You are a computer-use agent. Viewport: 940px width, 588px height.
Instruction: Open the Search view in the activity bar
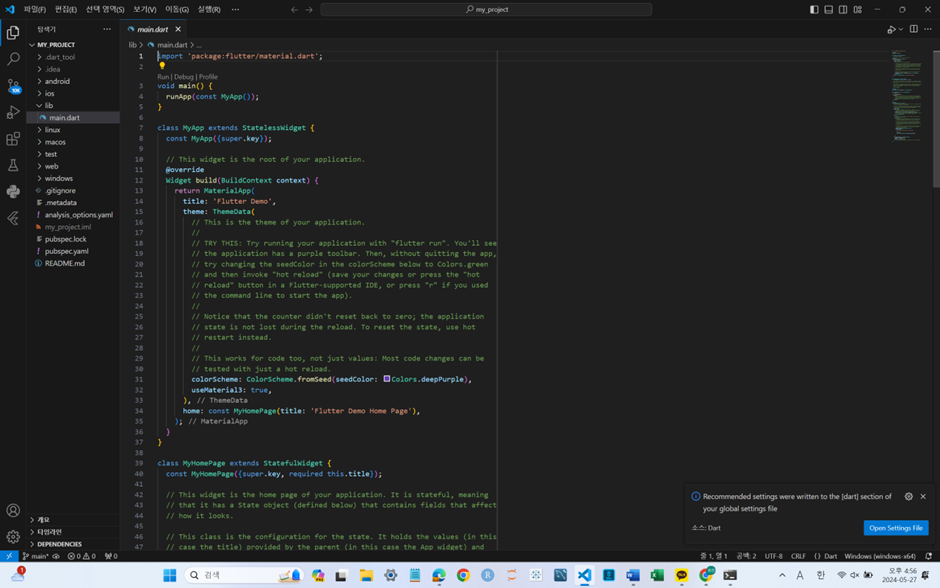(x=13, y=58)
